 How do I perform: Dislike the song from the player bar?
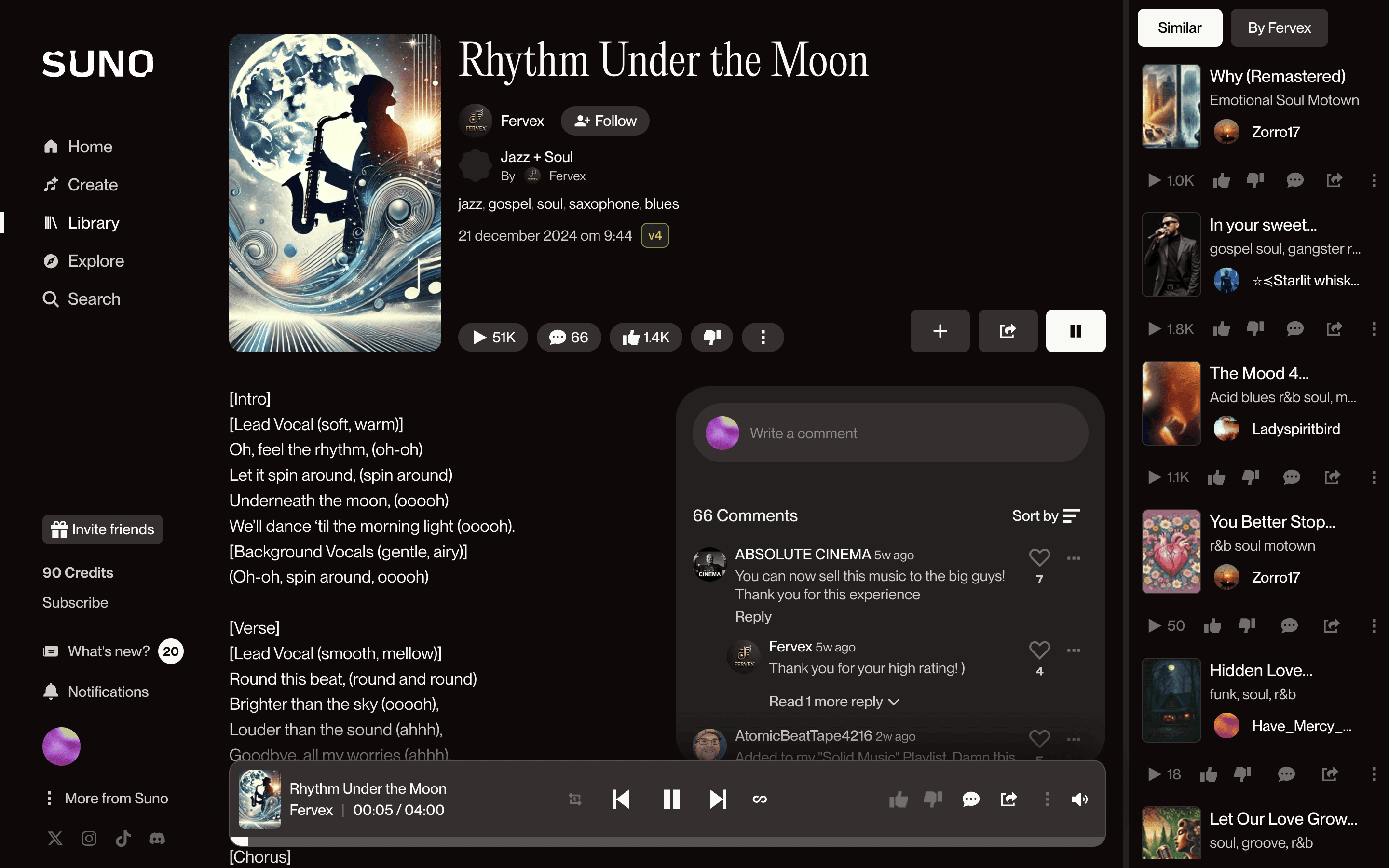933,799
